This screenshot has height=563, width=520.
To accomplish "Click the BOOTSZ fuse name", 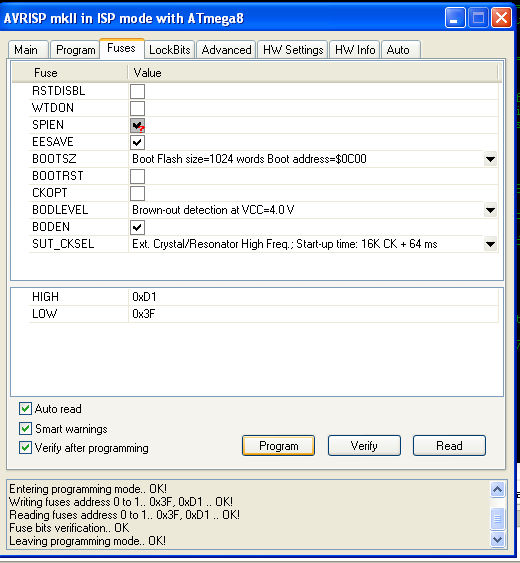I will pos(54,159).
